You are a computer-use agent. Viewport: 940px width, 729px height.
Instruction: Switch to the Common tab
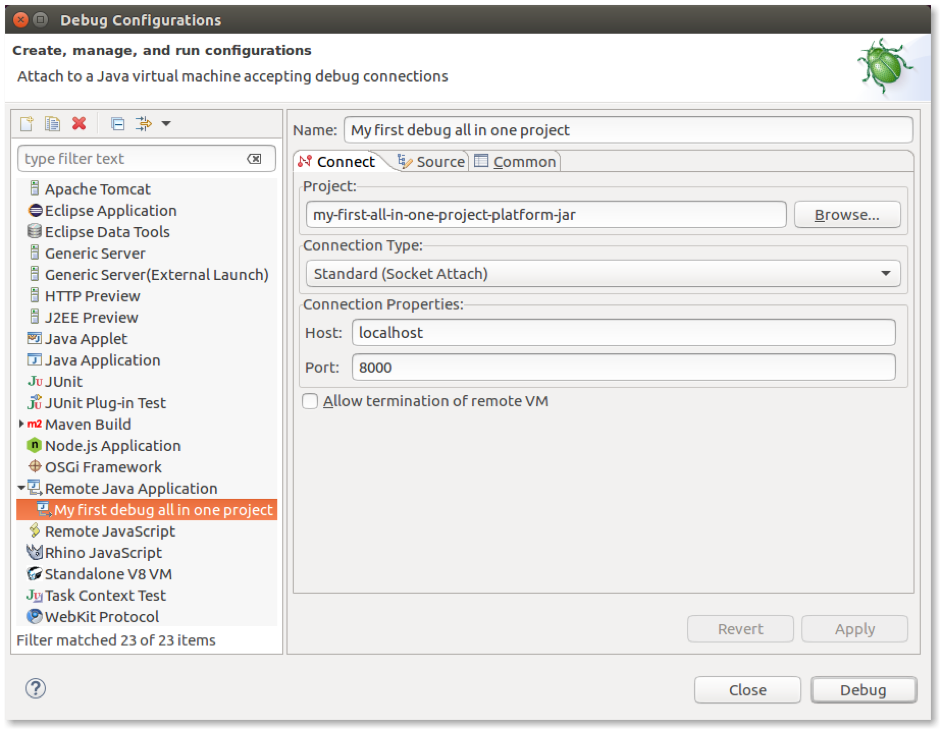(515, 162)
